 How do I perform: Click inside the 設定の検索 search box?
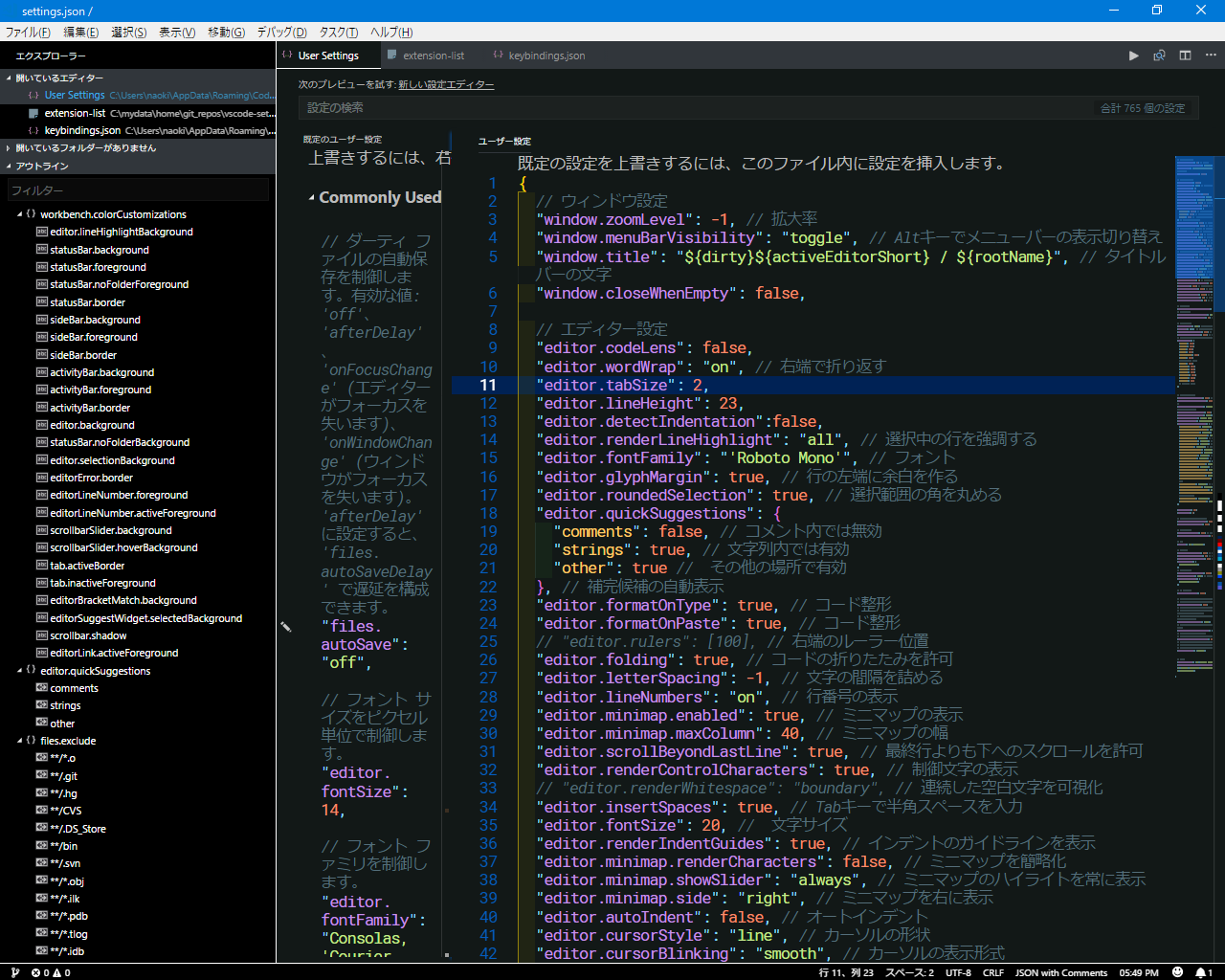pos(670,107)
